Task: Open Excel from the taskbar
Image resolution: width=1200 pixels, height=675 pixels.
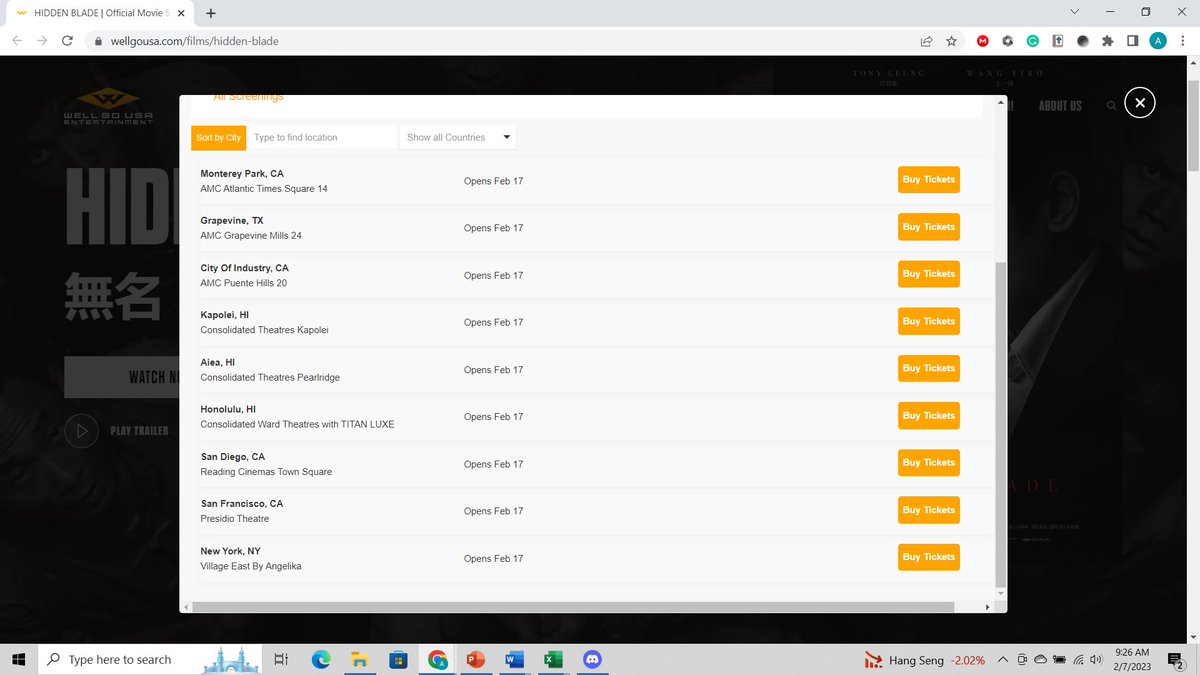Action: point(553,660)
